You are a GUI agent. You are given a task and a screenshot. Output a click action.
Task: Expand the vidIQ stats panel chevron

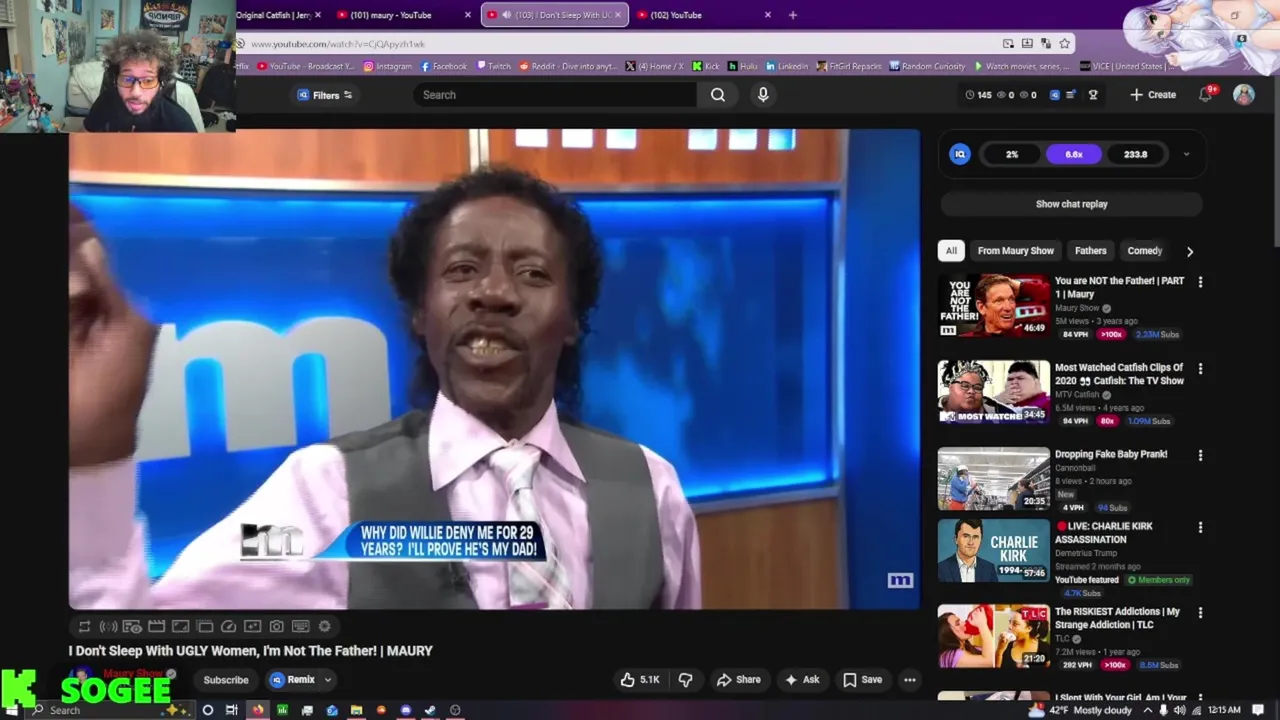point(1186,155)
